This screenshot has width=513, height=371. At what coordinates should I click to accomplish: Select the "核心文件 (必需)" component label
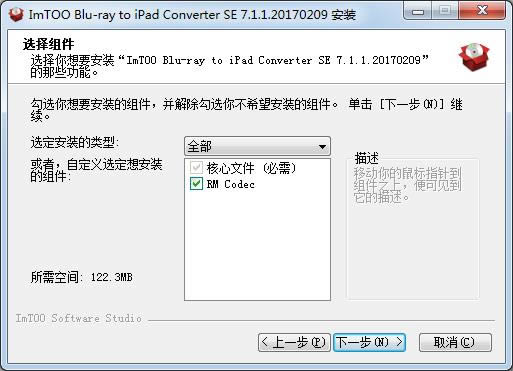pos(251,168)
